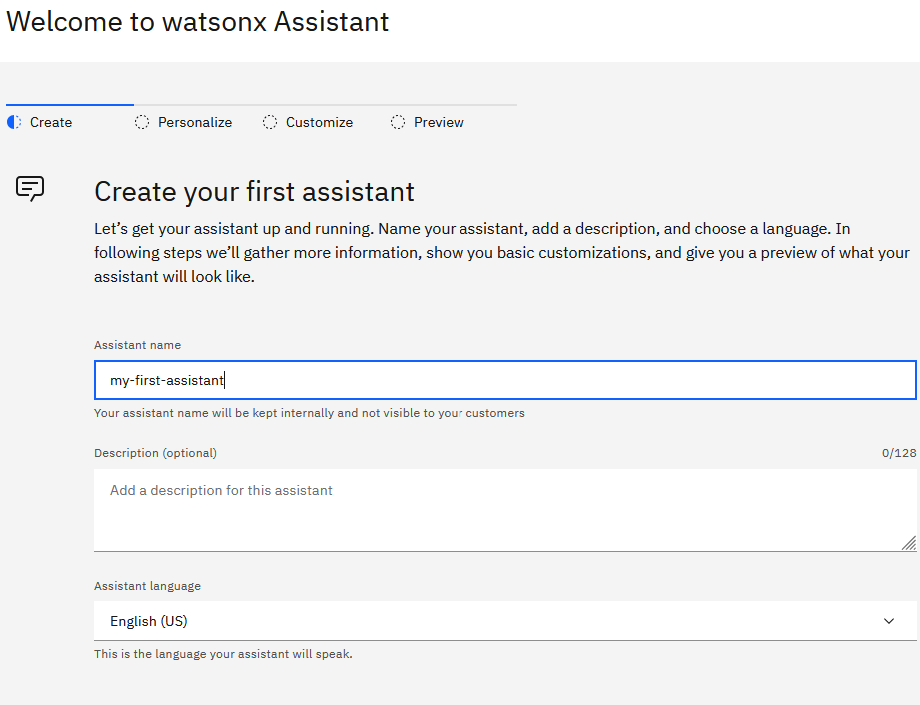Switch to the Preview step label
The width and height of the screenshot is (920, 705).
click(439, 122)
